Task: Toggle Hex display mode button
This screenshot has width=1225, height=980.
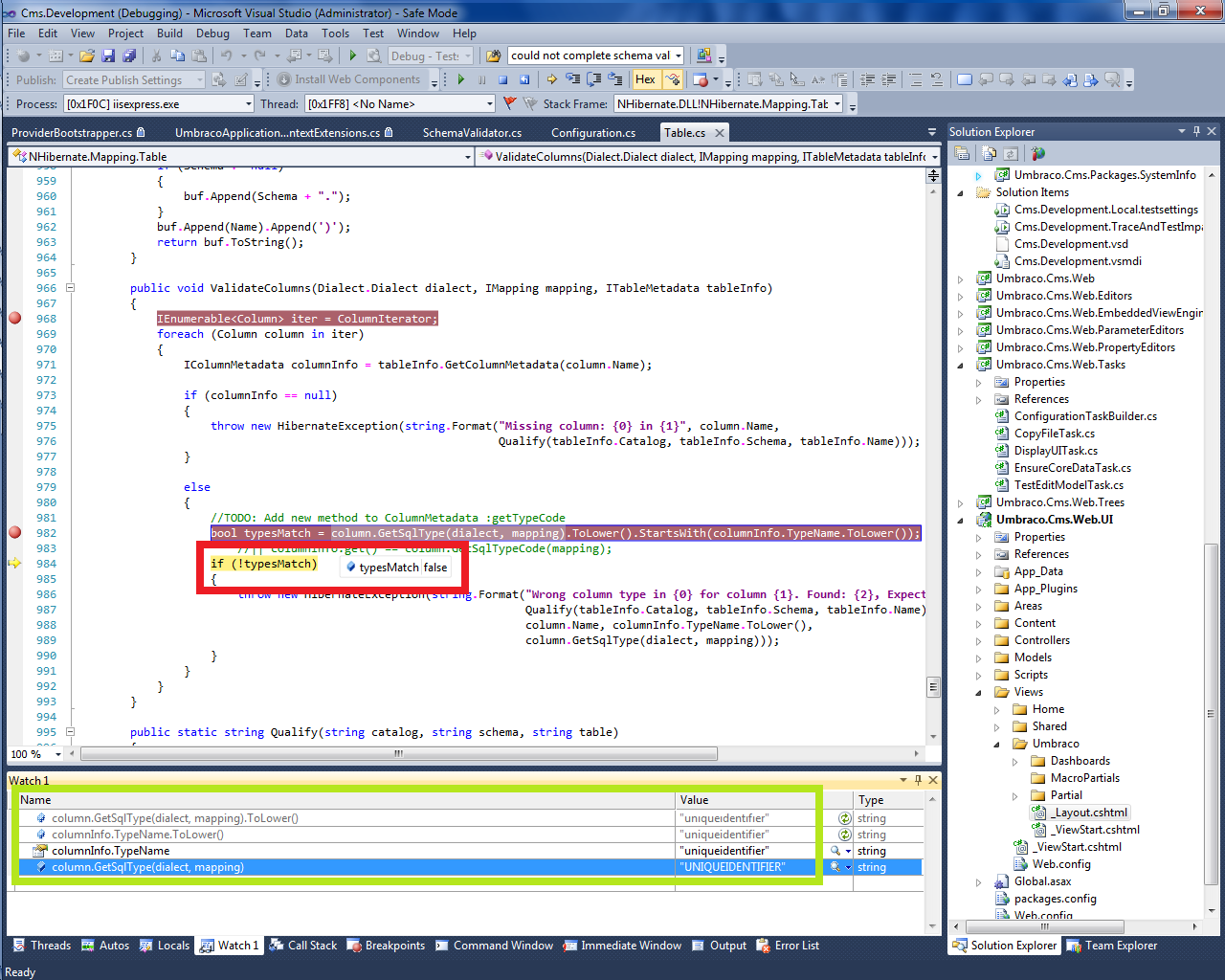Action: point(646,79)
